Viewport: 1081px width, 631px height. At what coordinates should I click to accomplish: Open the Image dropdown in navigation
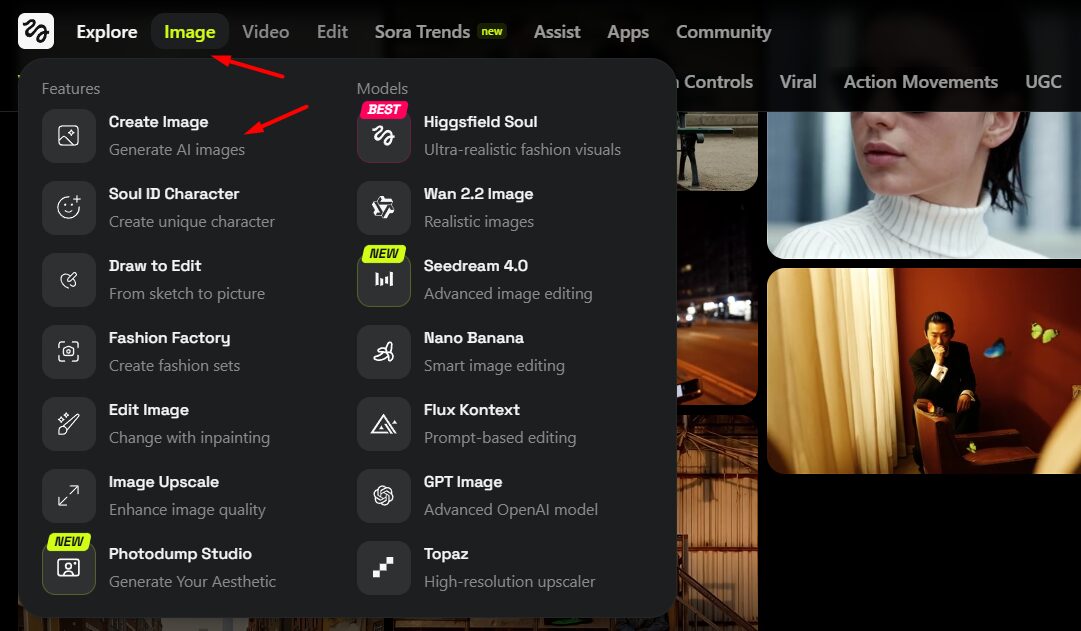pos(189,32)
